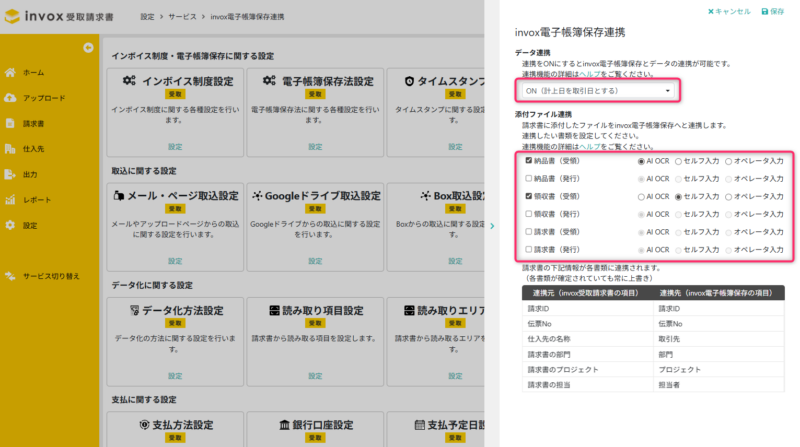The height and width of the screenshot is (447, 800).
Task: Uncheck the 領収書（受領） checkbox
Action: (529, 196)
